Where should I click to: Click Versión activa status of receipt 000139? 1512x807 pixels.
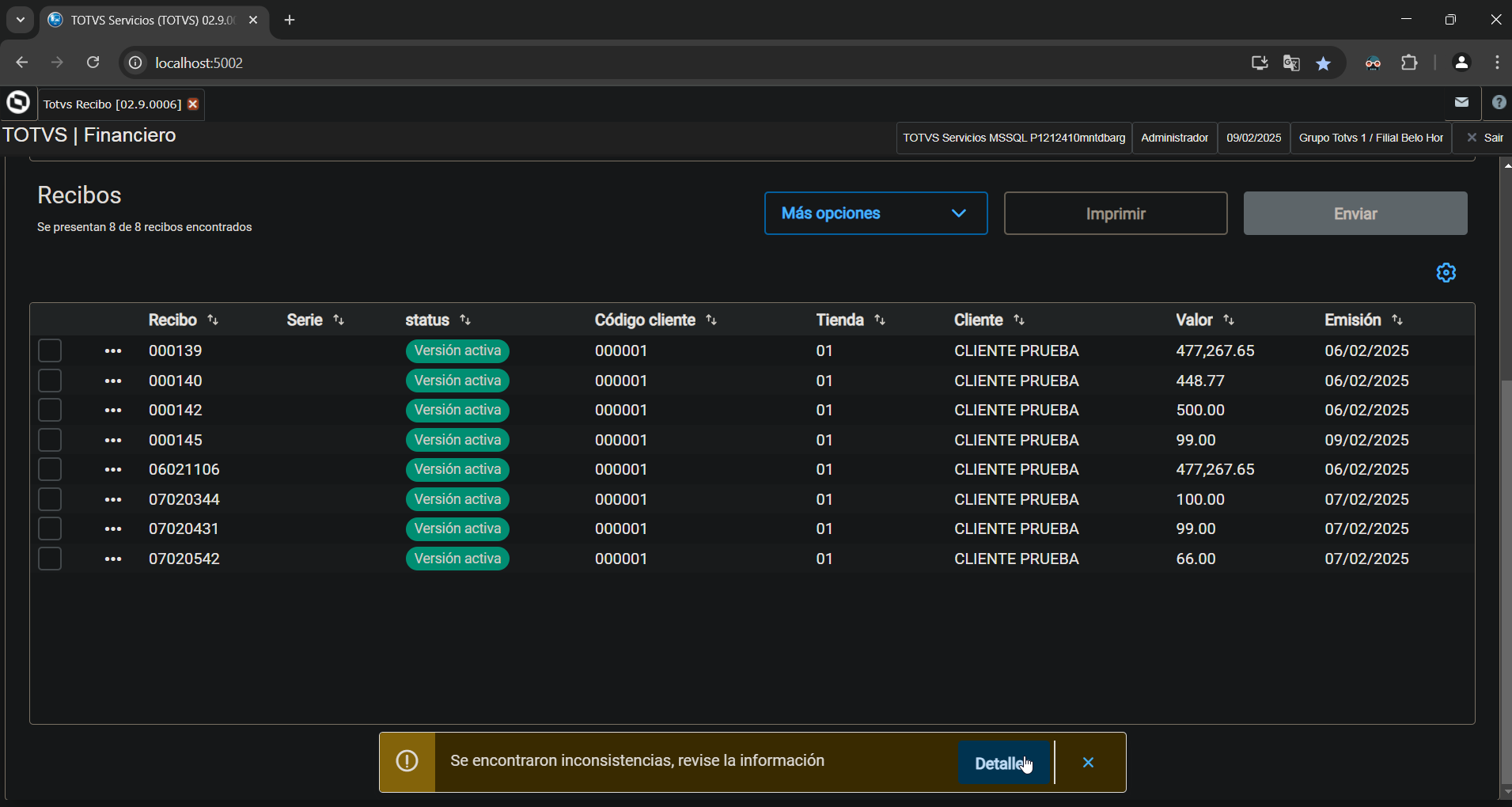coord(457,350)
